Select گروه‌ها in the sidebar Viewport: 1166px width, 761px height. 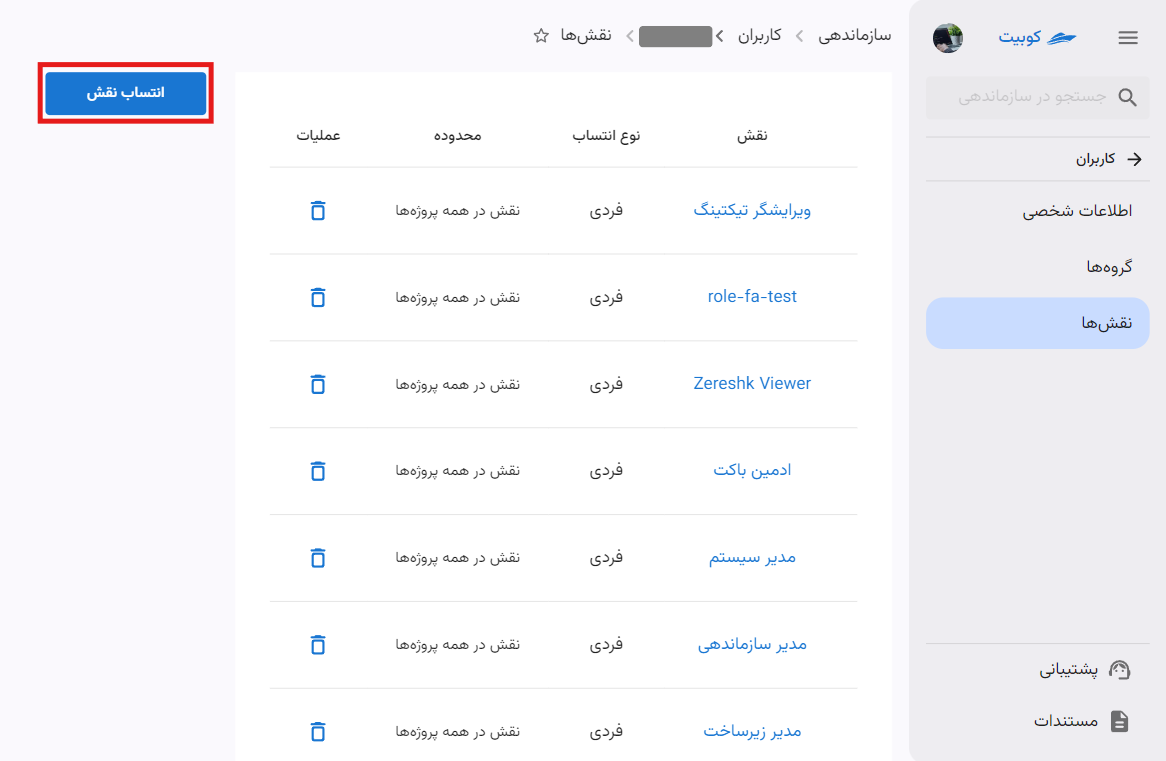[1037, 266]
